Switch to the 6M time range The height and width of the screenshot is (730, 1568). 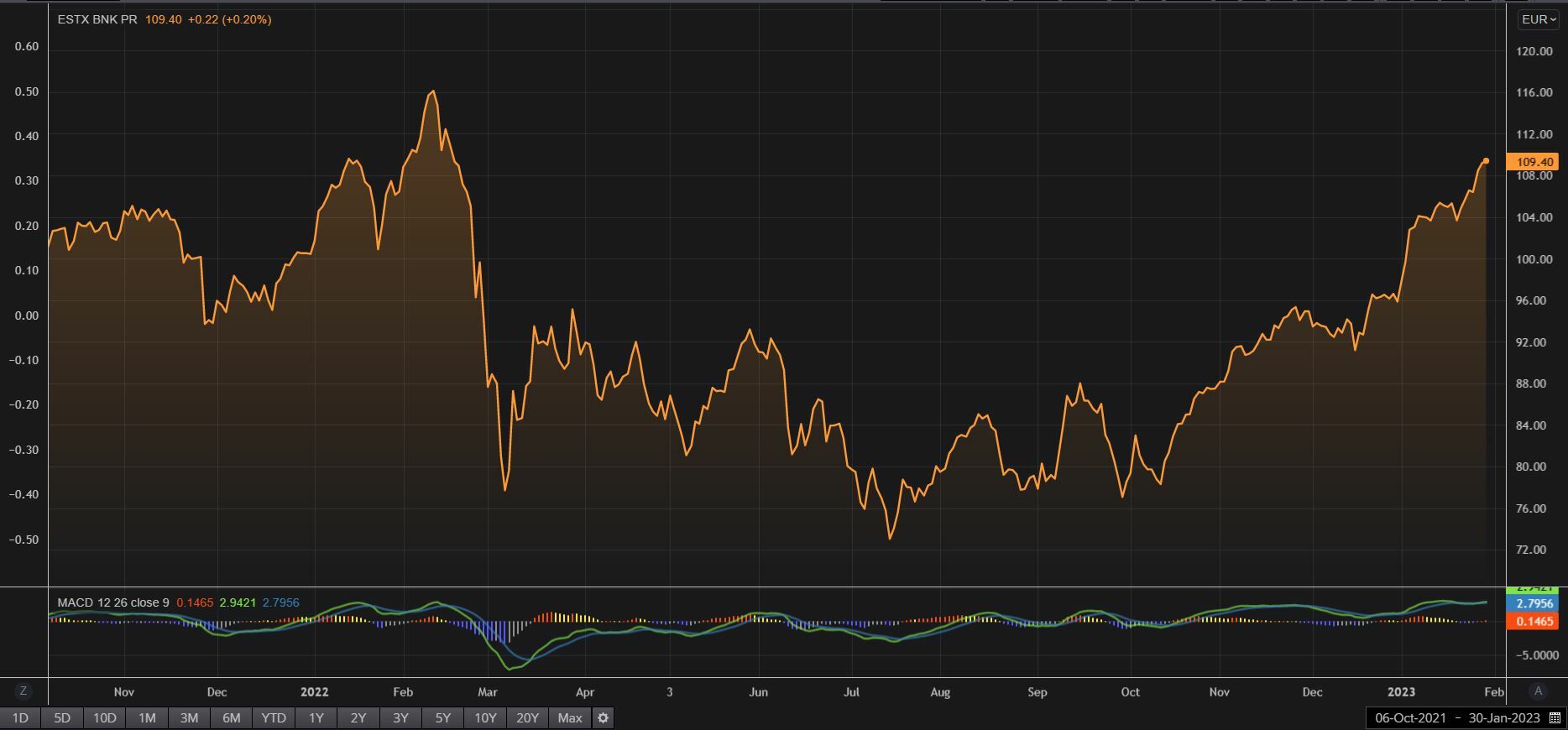[231, 717]
